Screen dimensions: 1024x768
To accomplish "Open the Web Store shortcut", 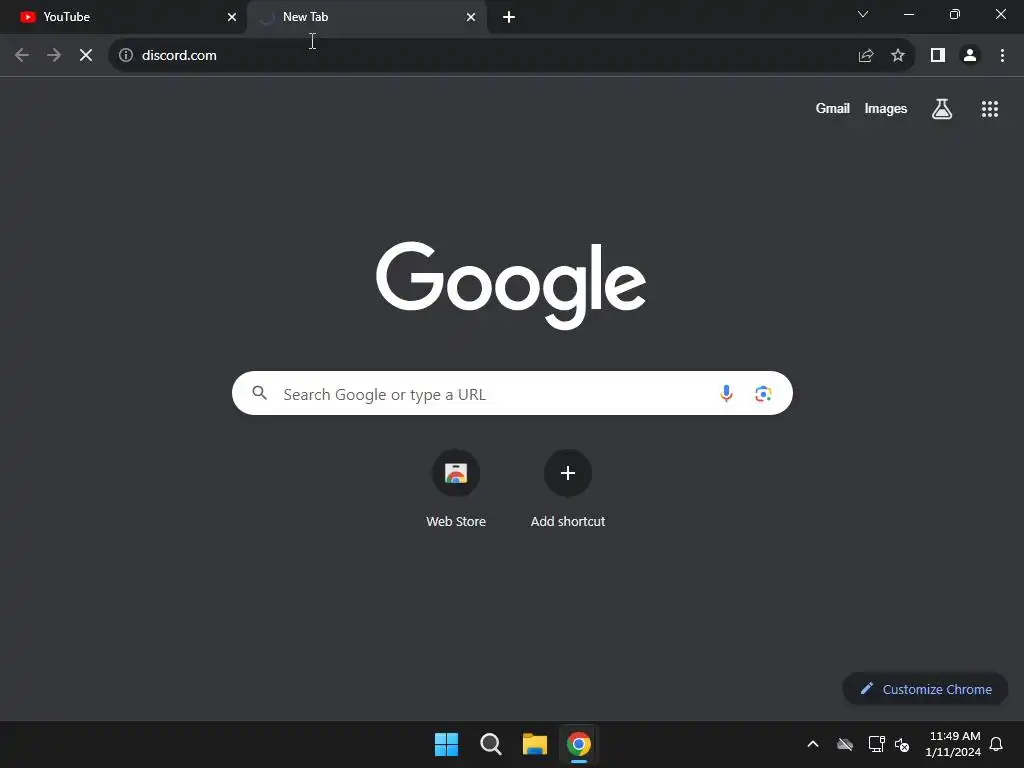I will (x=456, y=488).
